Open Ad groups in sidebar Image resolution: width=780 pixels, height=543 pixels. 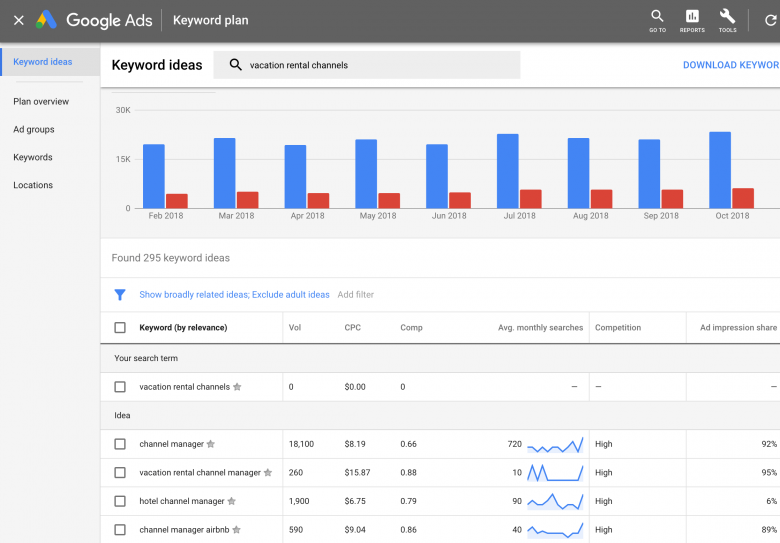[x=34, y=129]
